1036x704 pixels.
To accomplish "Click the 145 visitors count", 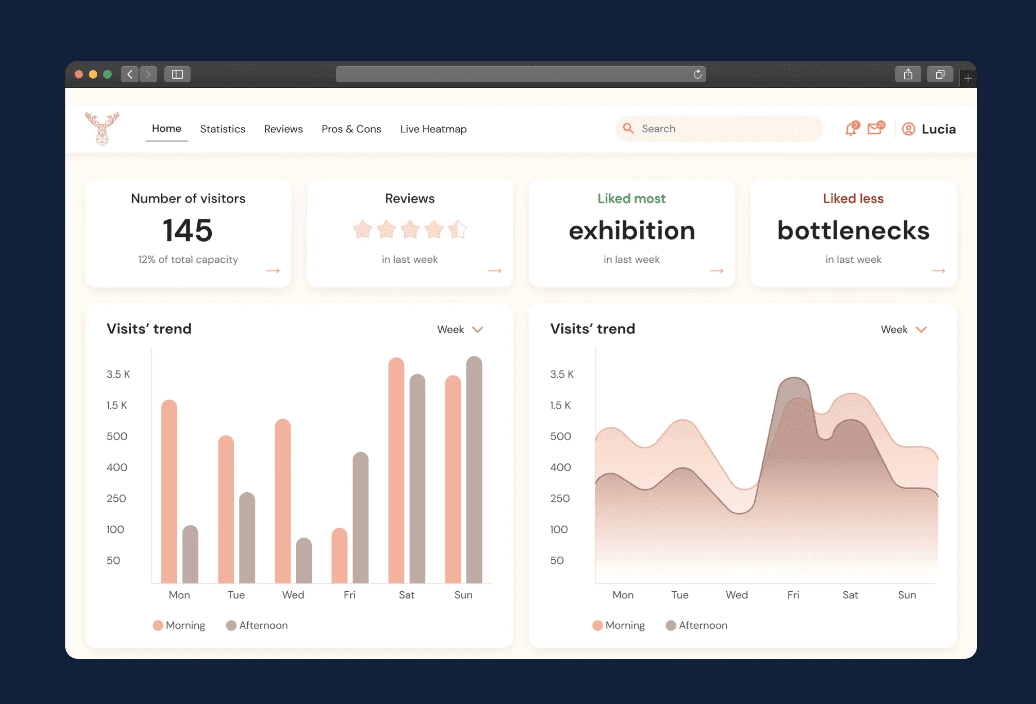I will 188,230.
